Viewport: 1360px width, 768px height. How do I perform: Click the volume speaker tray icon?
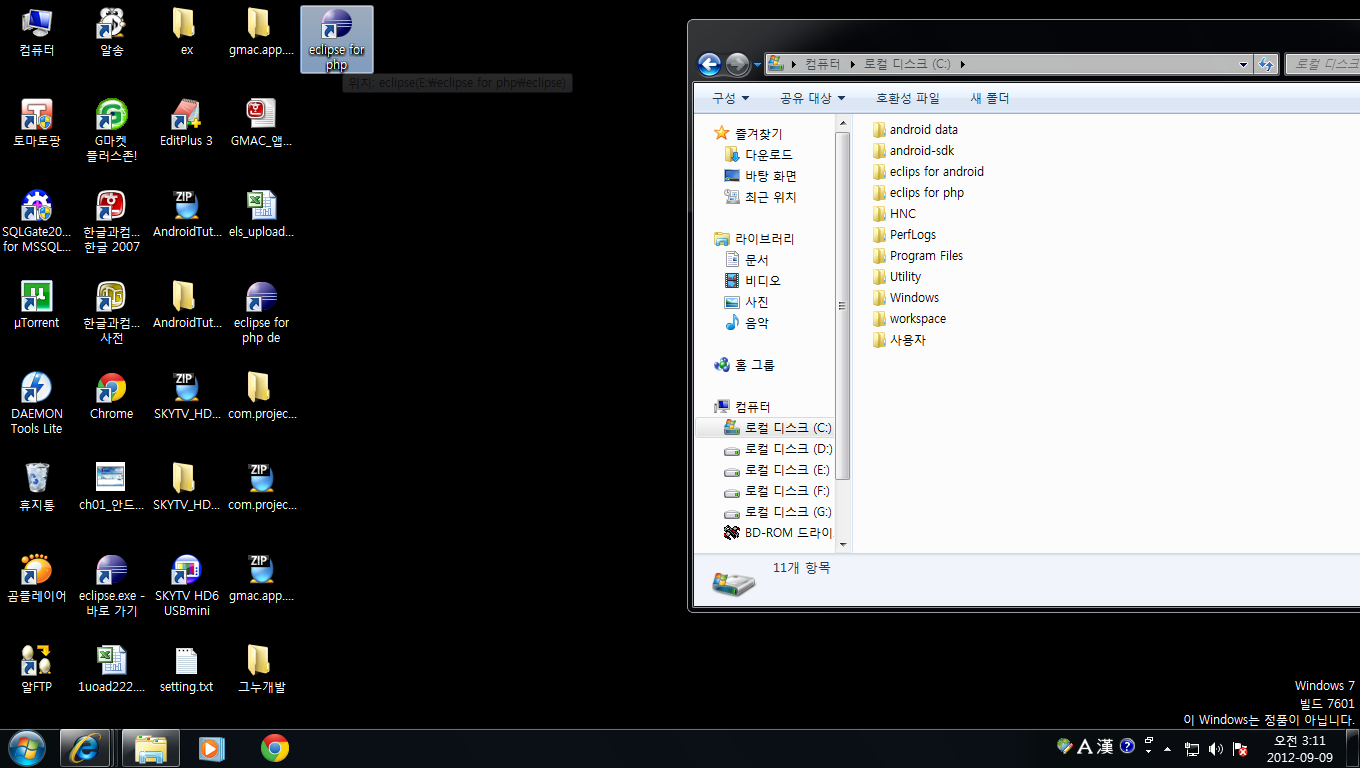pos(1216,749)
